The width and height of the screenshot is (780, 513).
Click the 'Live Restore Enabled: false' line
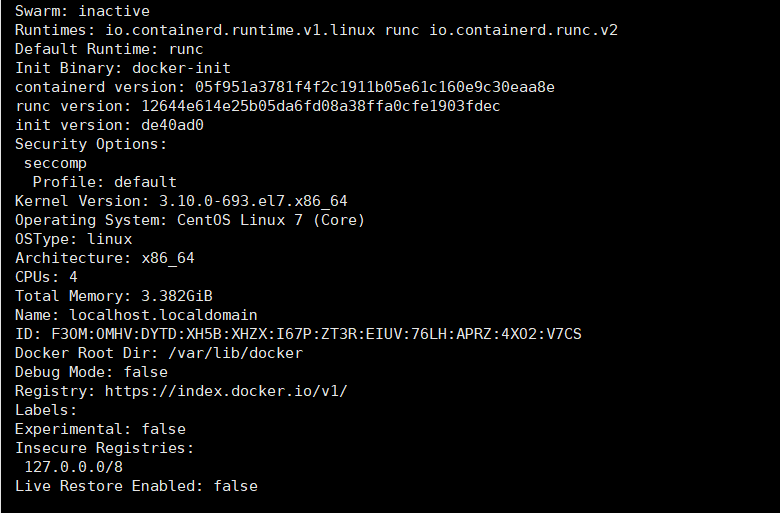point(136,486)
